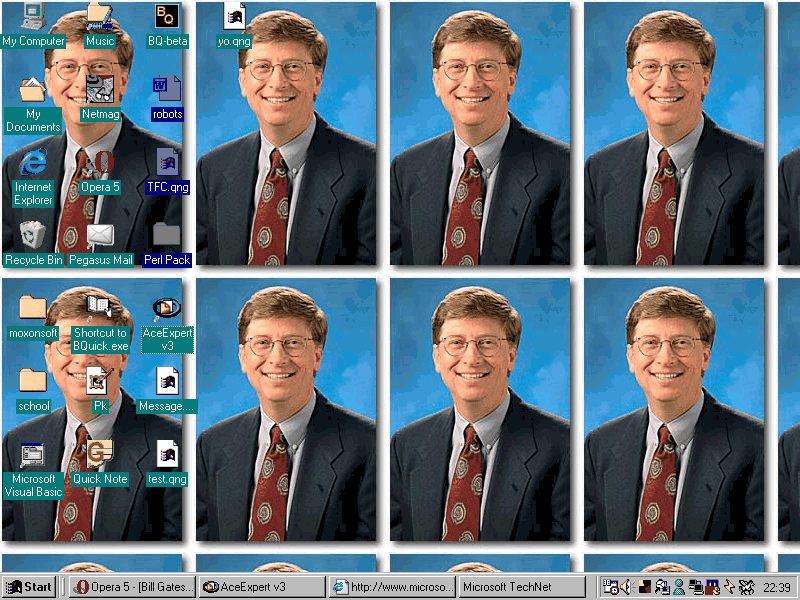The height and width of the screenshot is (600, 800).
Task: Click the volume speaker tray icon
Action: tap(626, 587)
